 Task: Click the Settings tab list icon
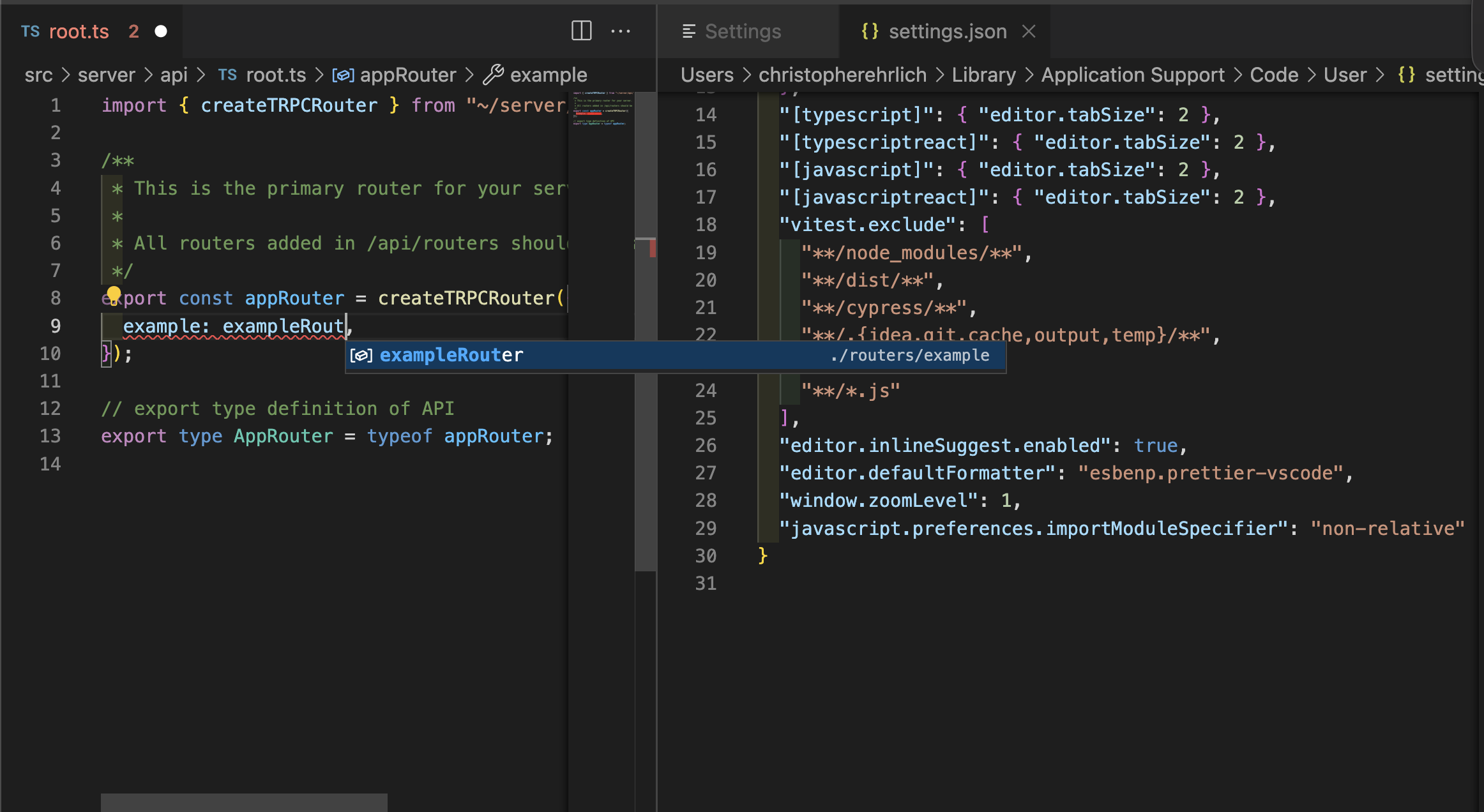click(688, 31)
